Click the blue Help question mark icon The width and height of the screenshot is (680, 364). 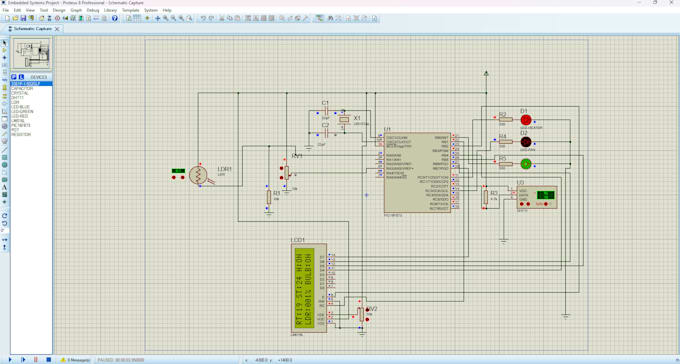tap(114, 18)
